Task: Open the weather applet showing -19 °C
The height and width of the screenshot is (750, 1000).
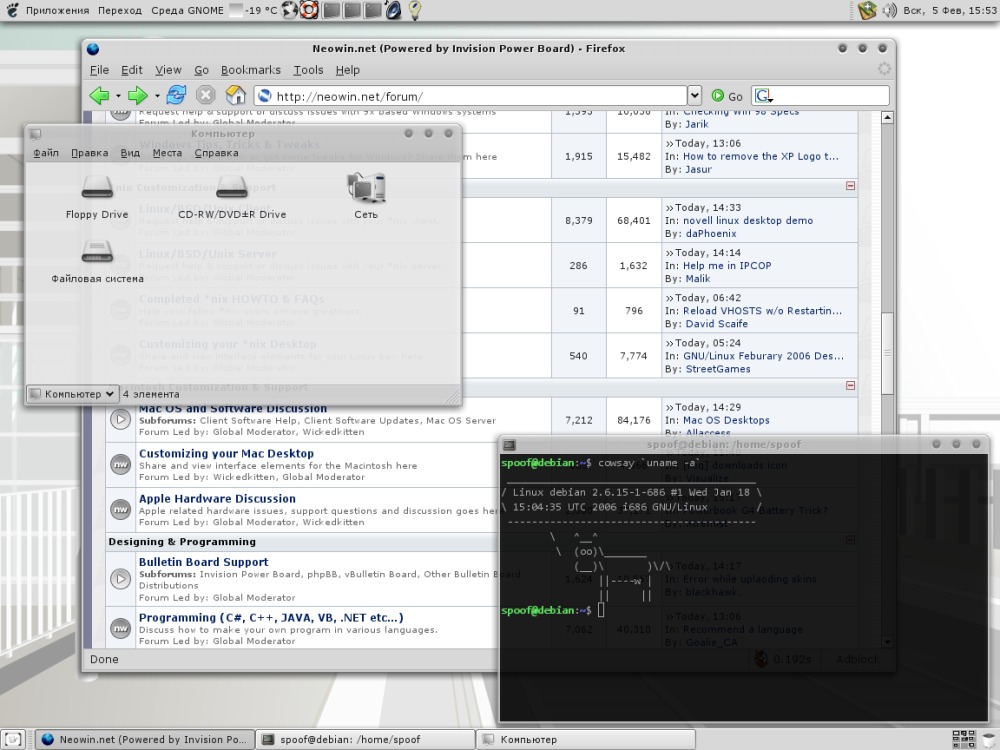Action: pos(254,10)
